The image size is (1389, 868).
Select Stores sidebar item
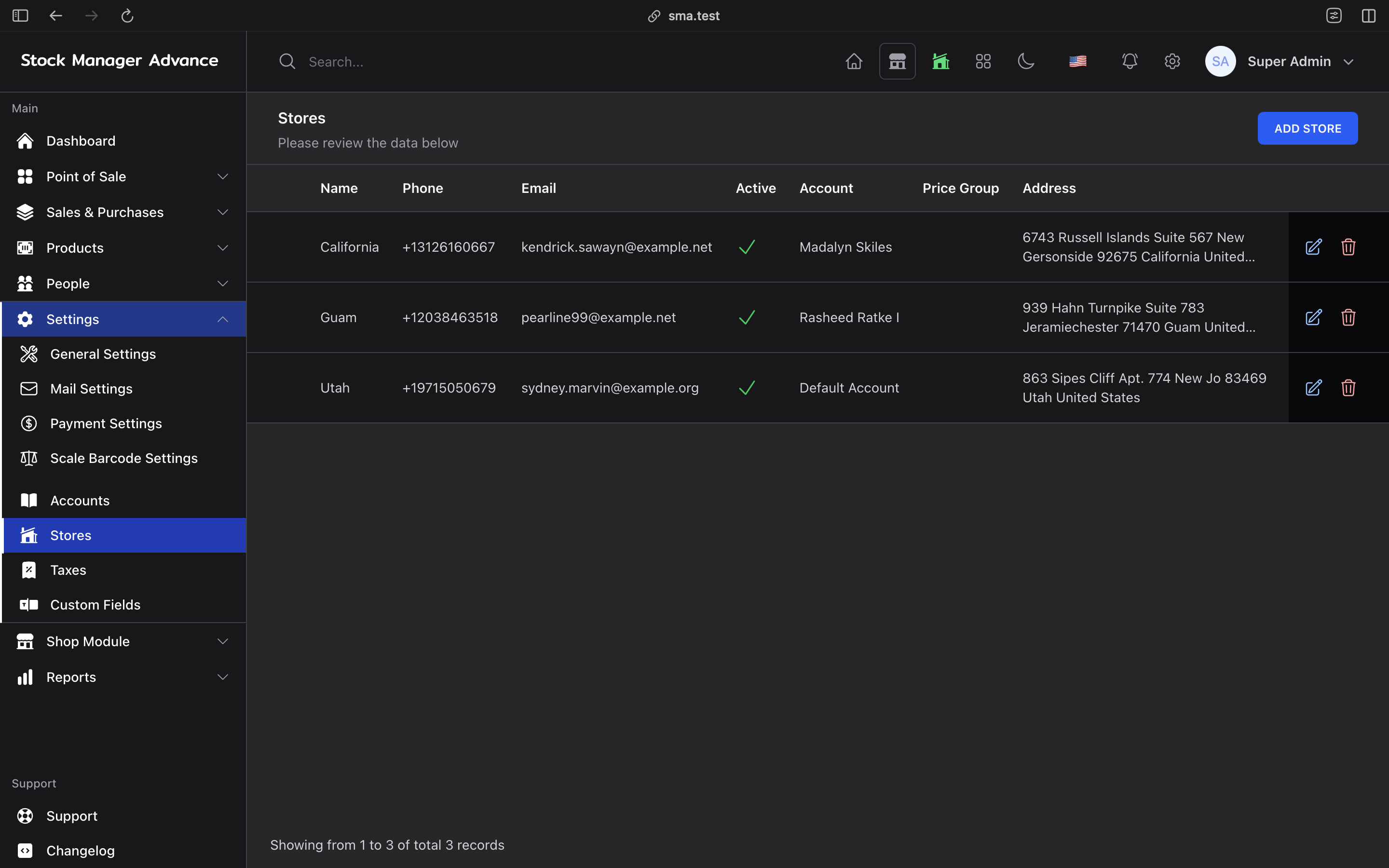(x=124, y=535)
